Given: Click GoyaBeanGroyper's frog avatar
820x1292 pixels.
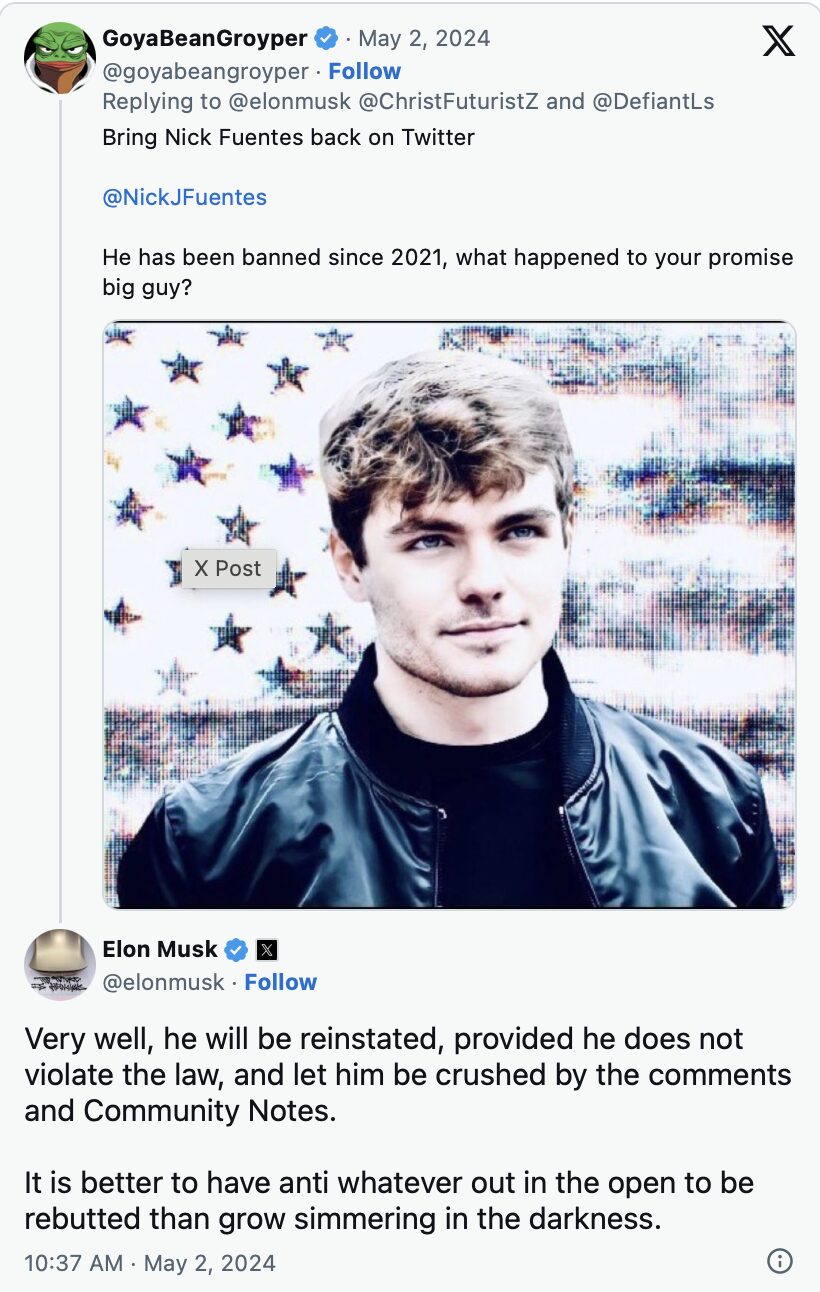Looking at the screenshot, I should click(59, 58).
